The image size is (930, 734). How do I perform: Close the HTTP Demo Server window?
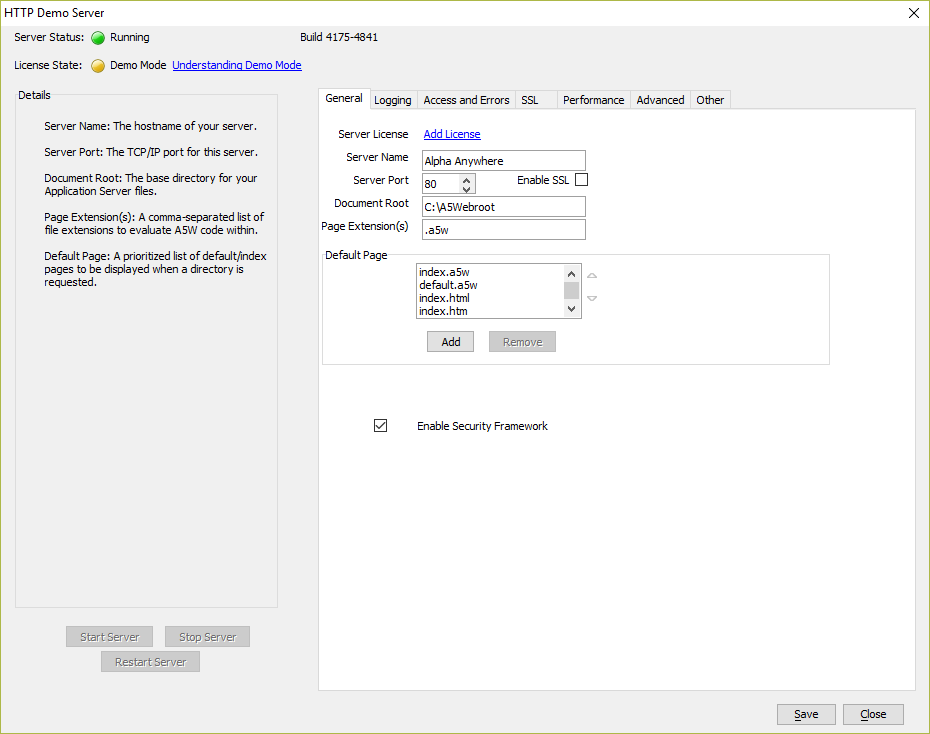[914, 13]
